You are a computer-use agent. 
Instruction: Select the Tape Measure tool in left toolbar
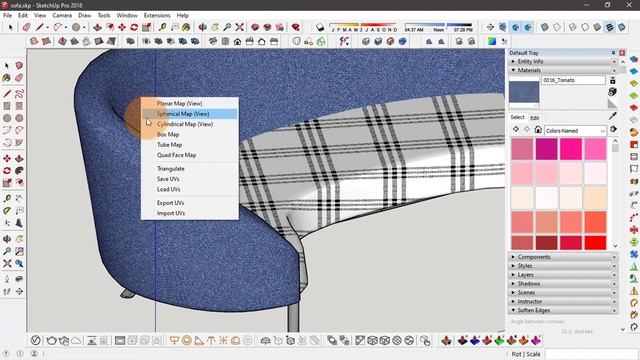pyautogui.click(x=7, y=198)
